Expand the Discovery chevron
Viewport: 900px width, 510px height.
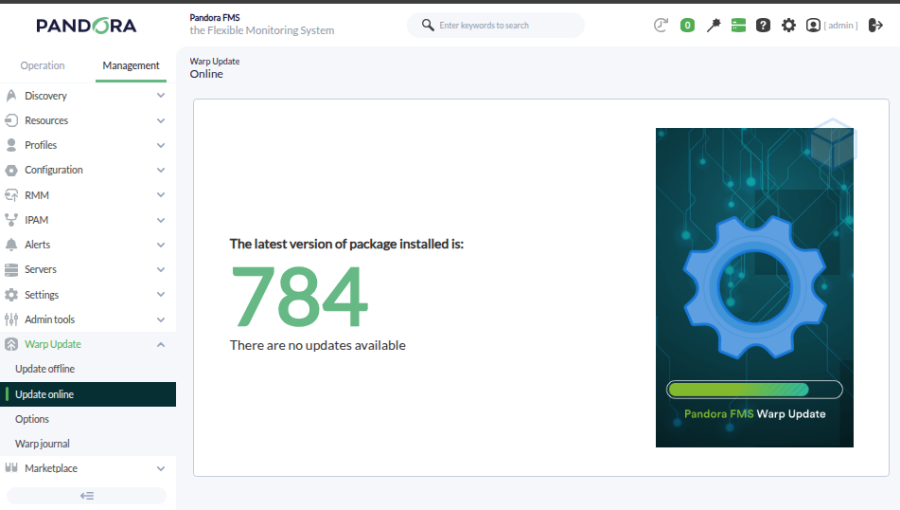(x=161, y=95)
